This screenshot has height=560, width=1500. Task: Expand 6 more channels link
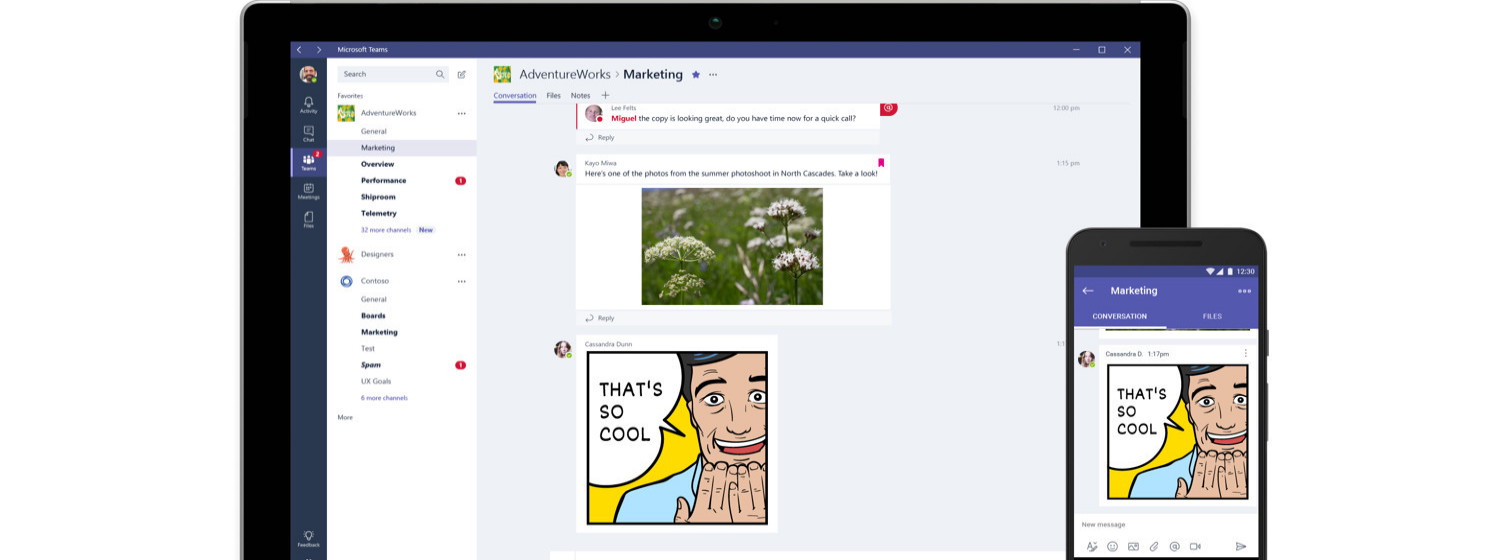tap(384, 398)
